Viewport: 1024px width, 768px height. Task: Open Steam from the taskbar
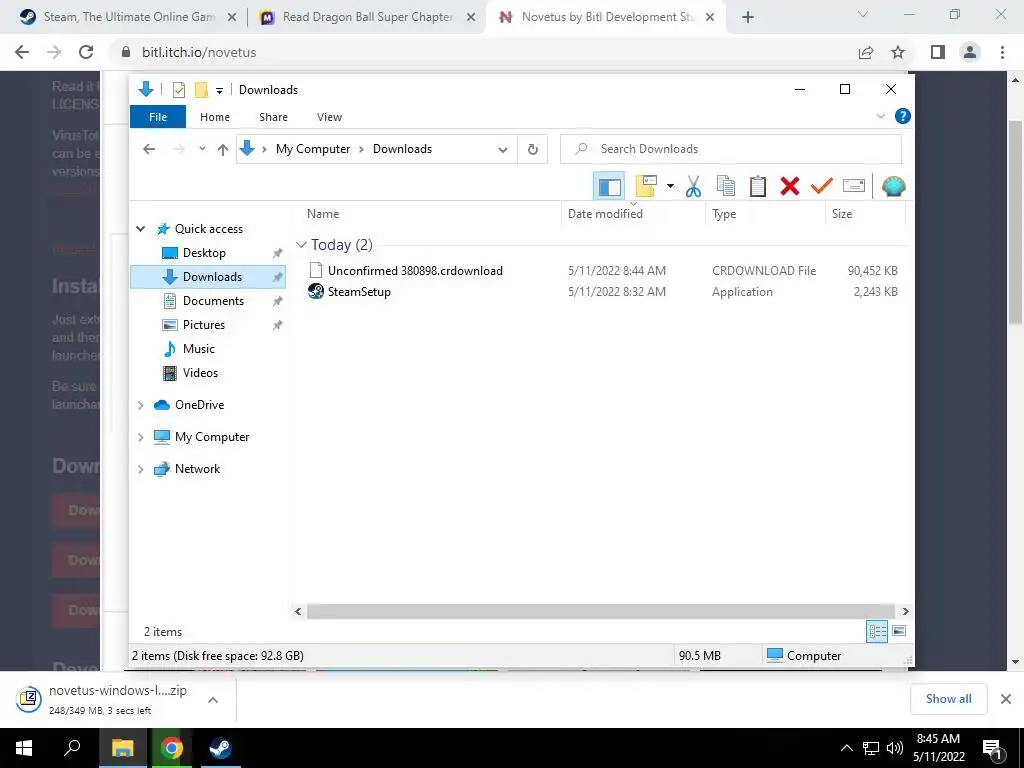pyautogui.click(x=220, y=748)
